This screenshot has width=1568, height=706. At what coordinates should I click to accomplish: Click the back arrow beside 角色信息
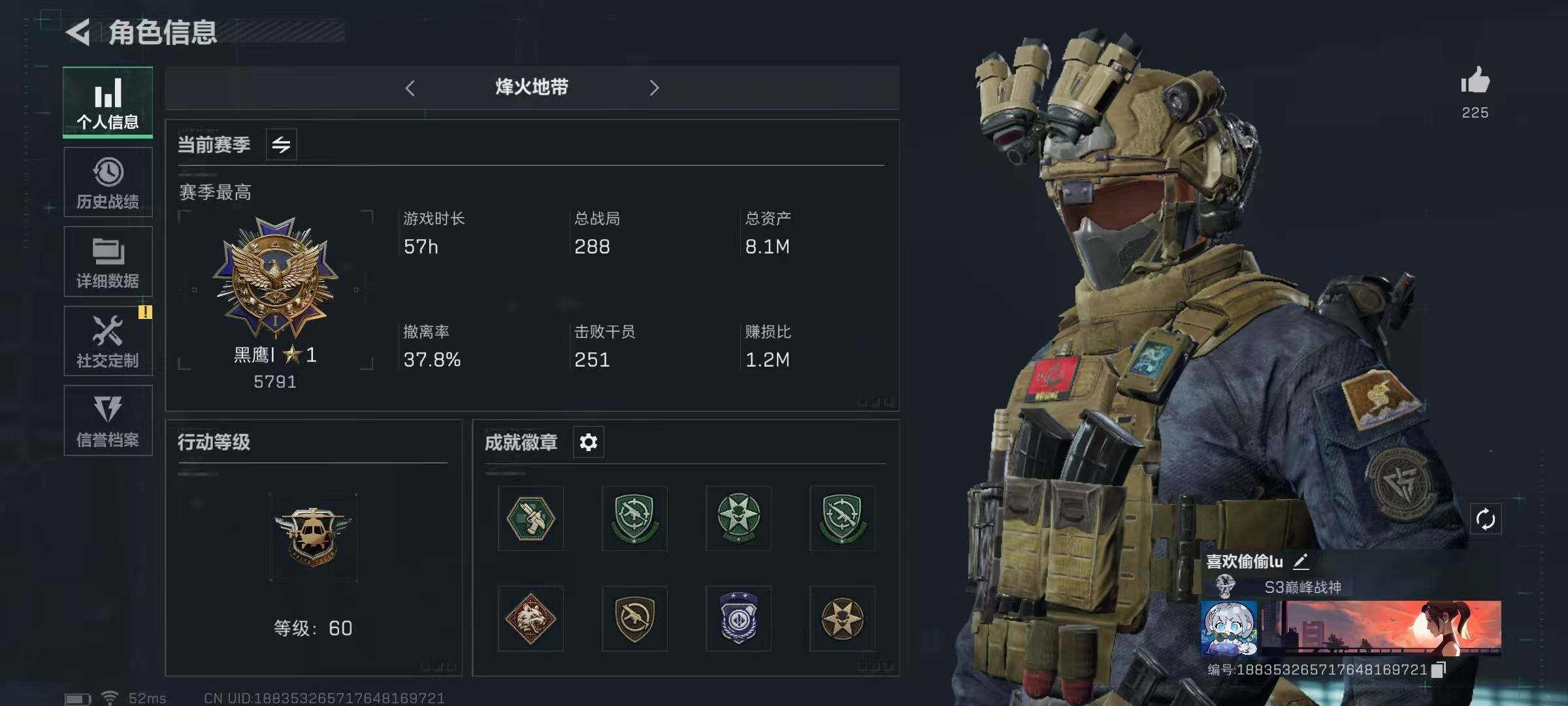coord(78,32)
